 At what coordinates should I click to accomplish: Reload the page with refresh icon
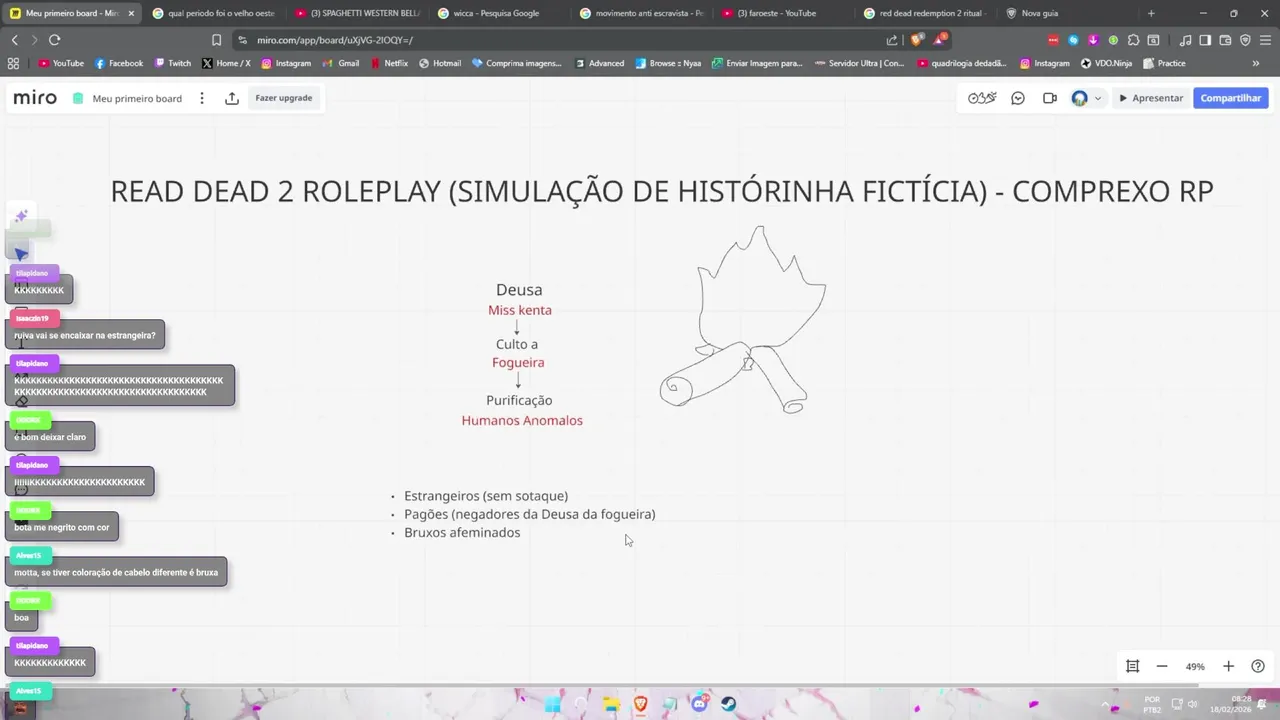pyautogui.click(x=54, y=40)
